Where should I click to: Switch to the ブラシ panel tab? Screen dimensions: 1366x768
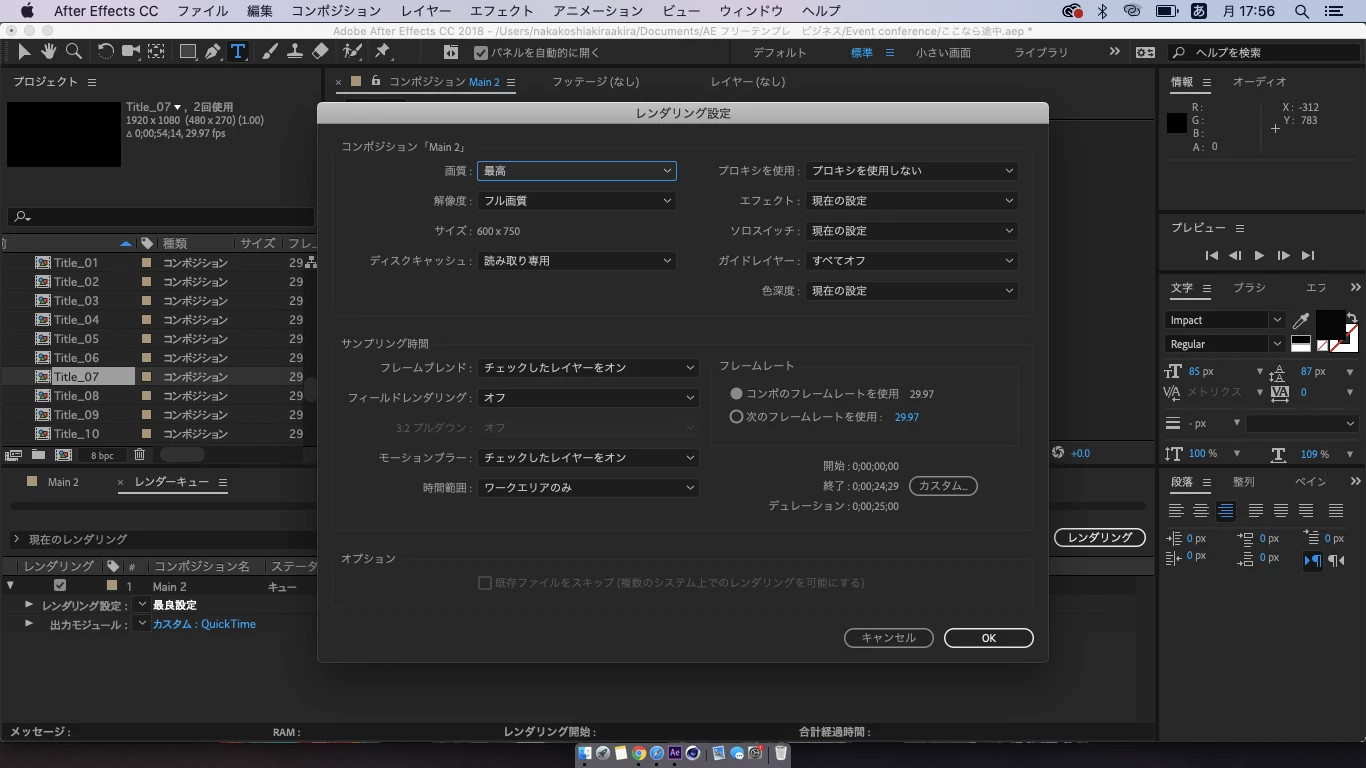click(1249, 288)
